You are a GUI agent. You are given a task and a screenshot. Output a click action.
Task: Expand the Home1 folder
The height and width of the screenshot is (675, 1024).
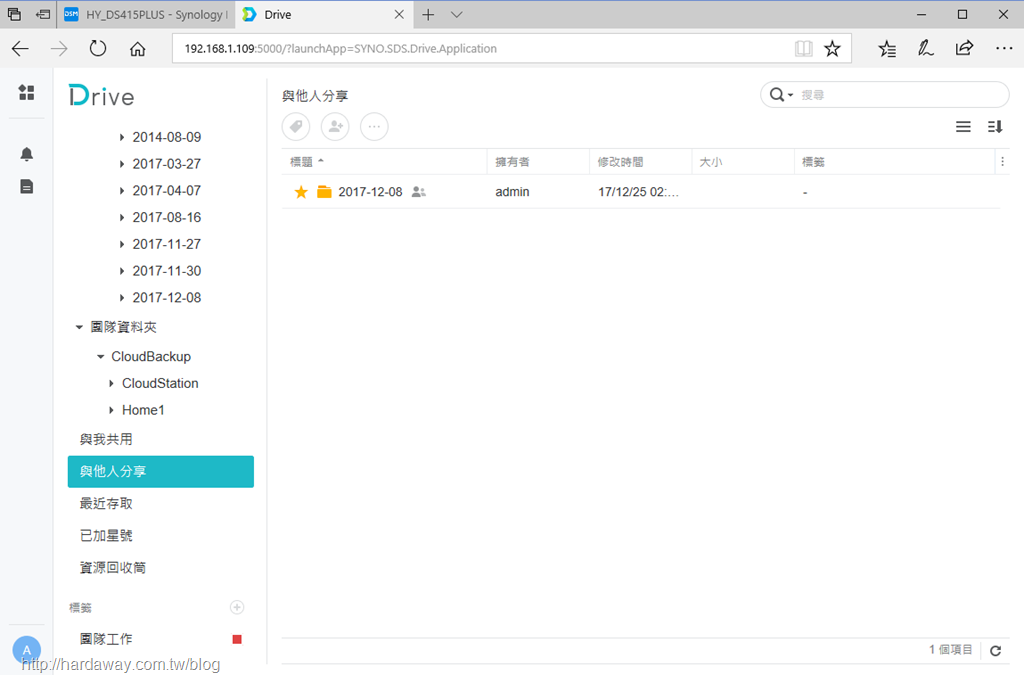point(111,410)
